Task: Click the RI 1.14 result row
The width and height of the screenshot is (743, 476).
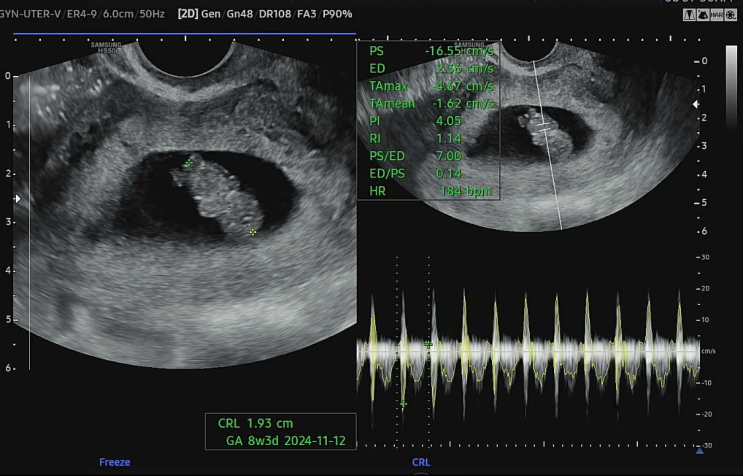Action: [415, 138]
